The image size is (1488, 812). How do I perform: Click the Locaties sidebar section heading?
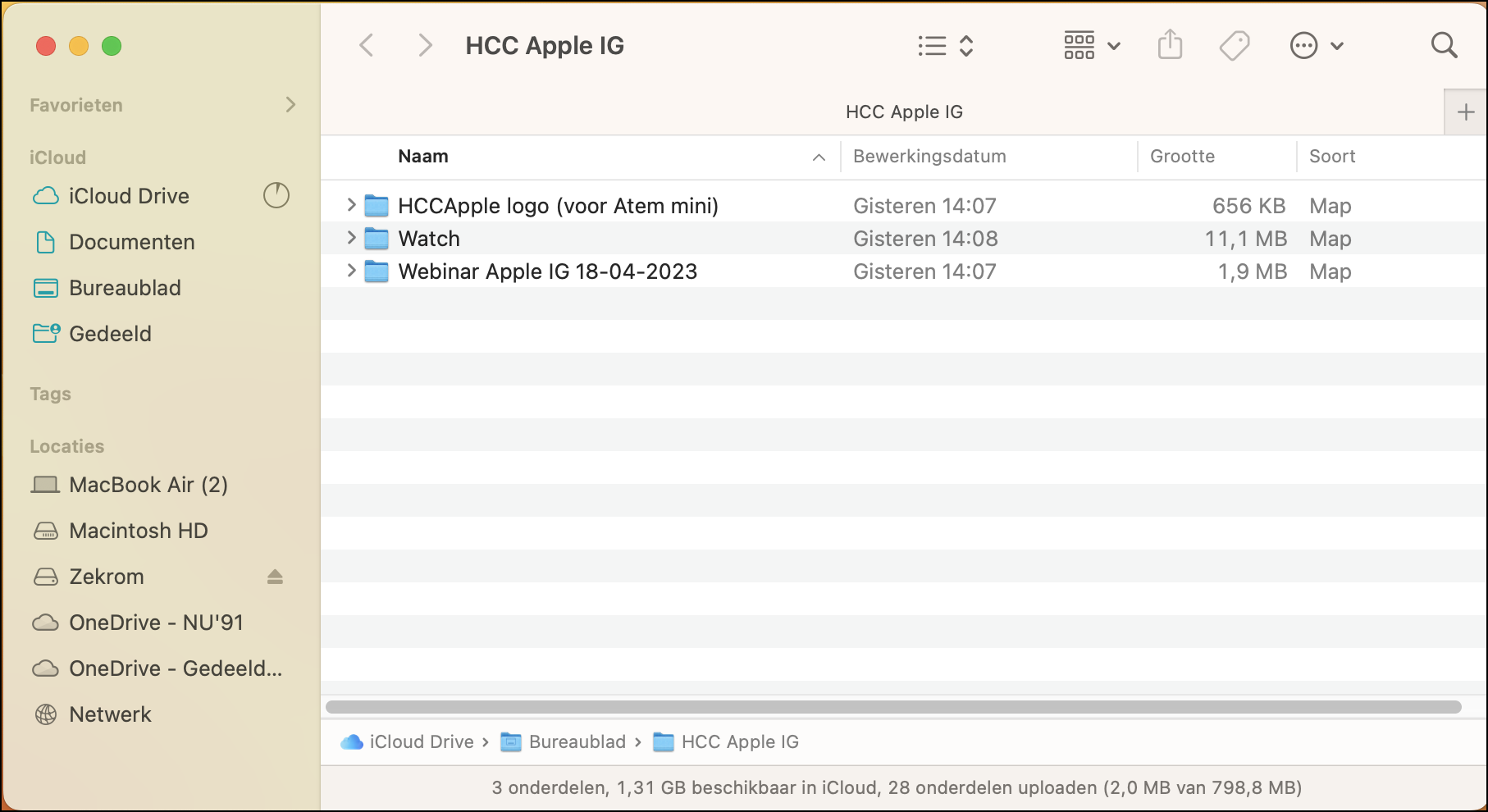click(67, 446)
